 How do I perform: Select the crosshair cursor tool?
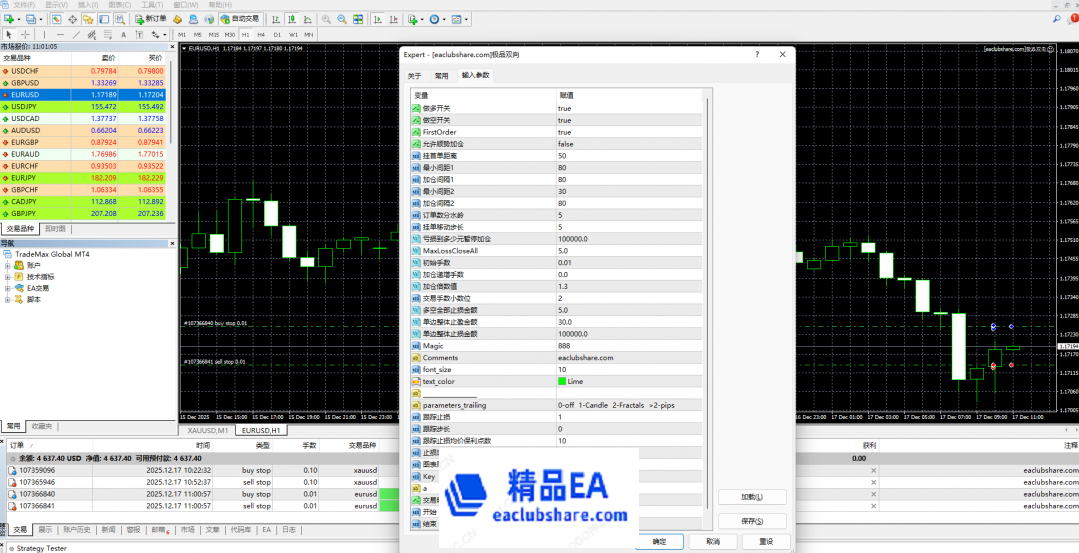point(26,34)
